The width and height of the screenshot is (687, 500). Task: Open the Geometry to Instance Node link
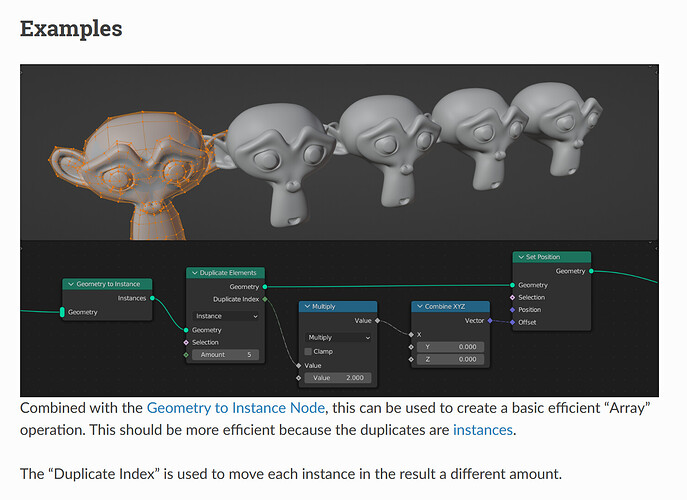click(236, 408)
